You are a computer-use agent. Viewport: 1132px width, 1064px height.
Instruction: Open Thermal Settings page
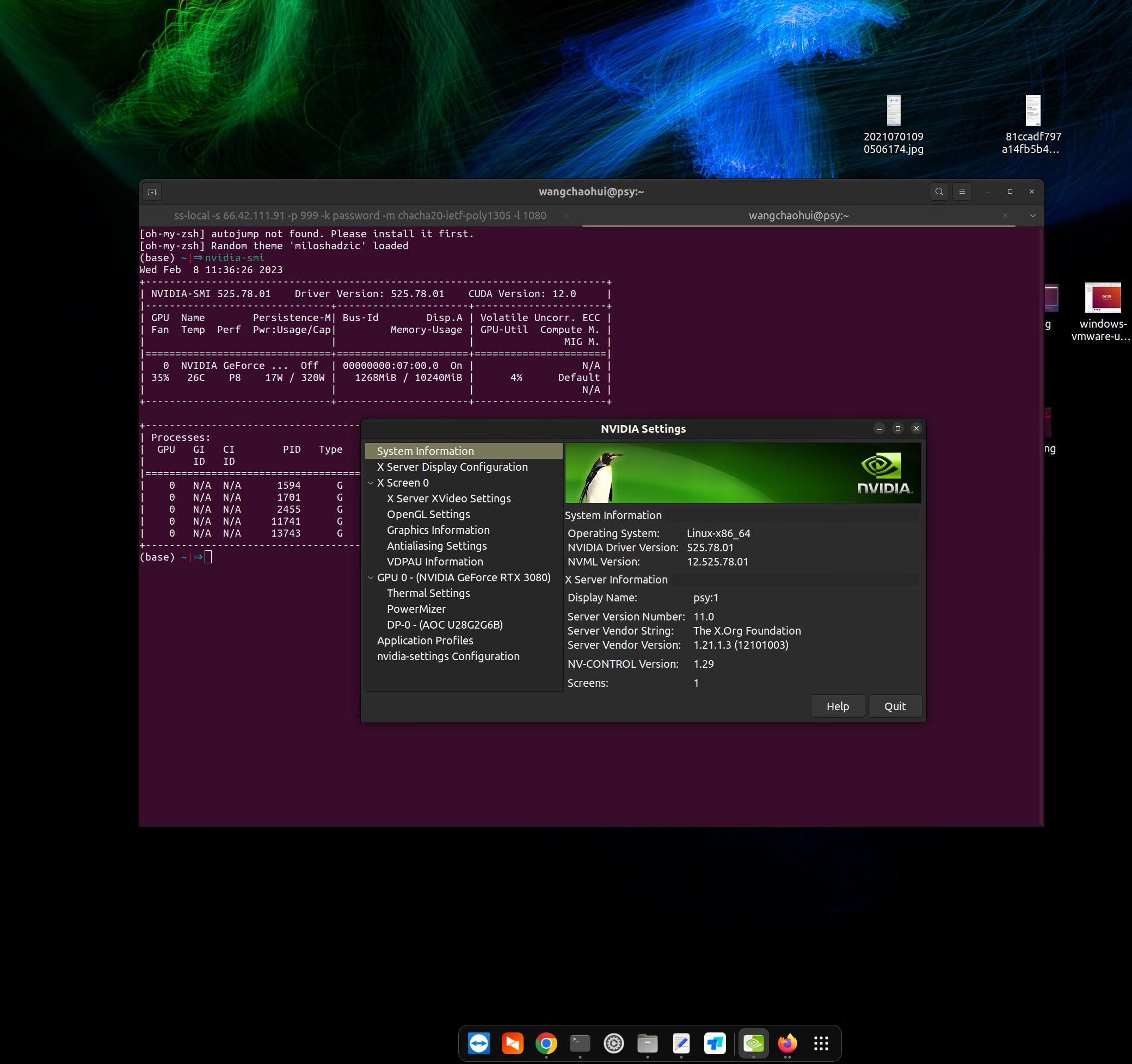(428, 593)
